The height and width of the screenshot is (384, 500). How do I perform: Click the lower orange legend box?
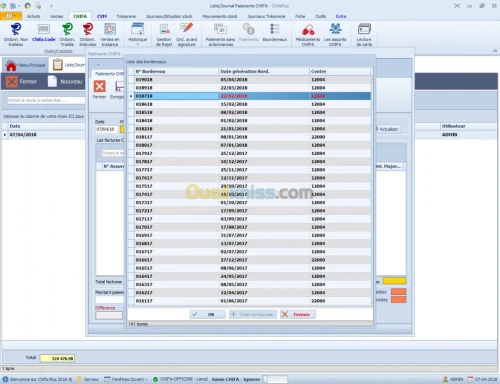pyautogui.click(x=398, y=299)
